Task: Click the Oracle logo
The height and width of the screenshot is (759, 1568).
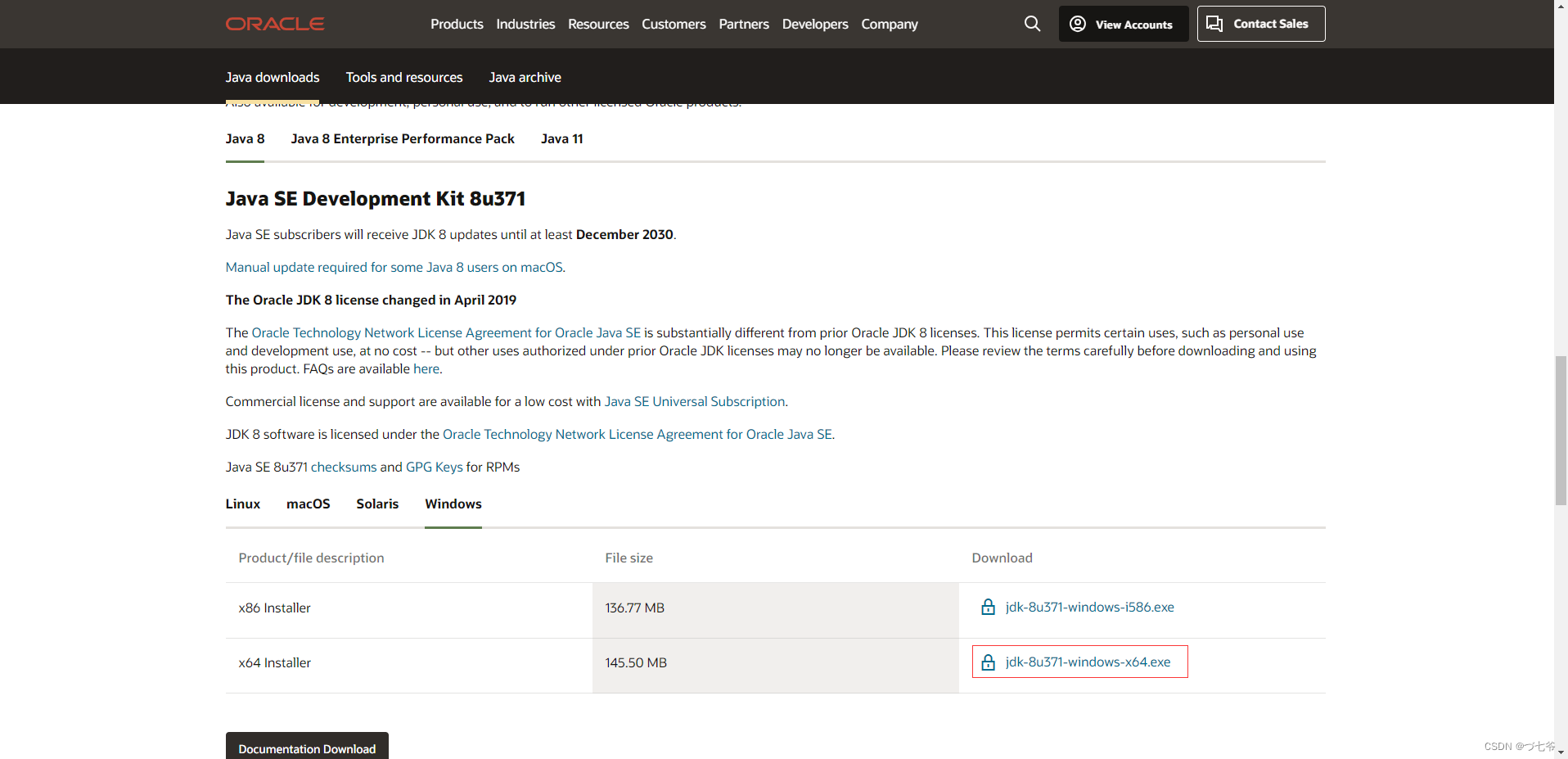Action: 275,24
